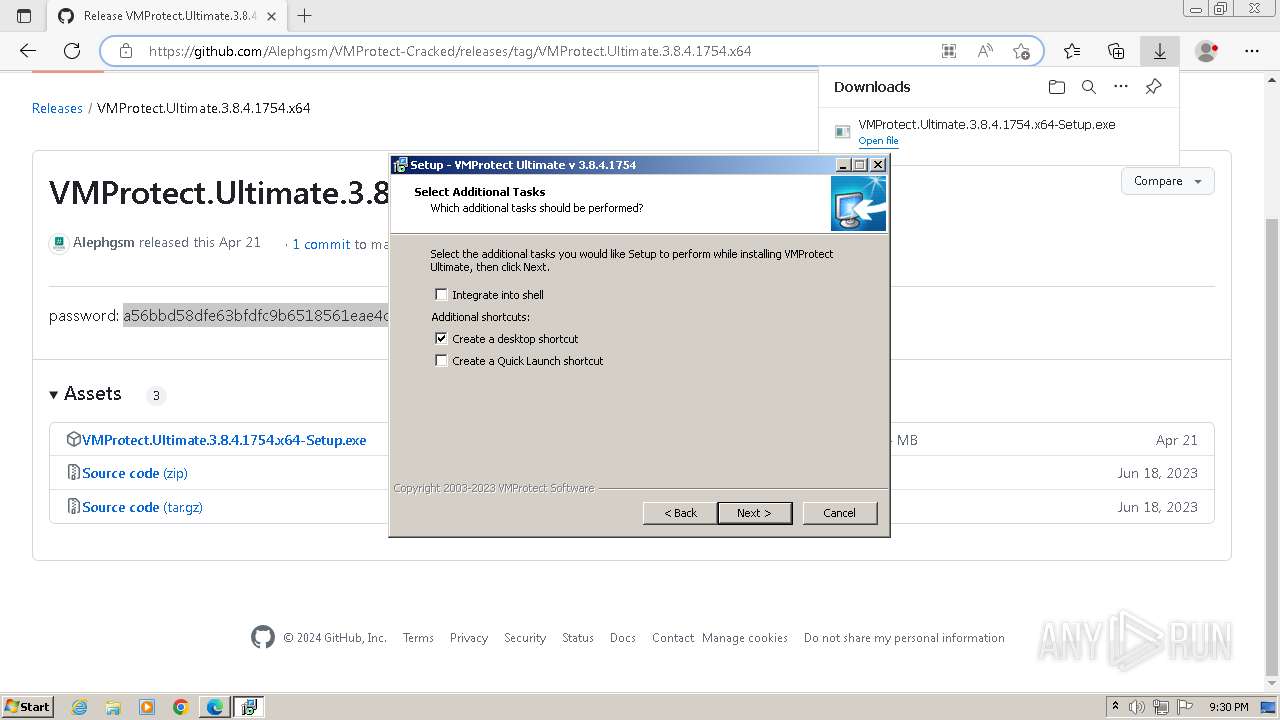The image size is (1280, 720).
Task: Open the Compare dropdown
Action: pos(1168,181)
